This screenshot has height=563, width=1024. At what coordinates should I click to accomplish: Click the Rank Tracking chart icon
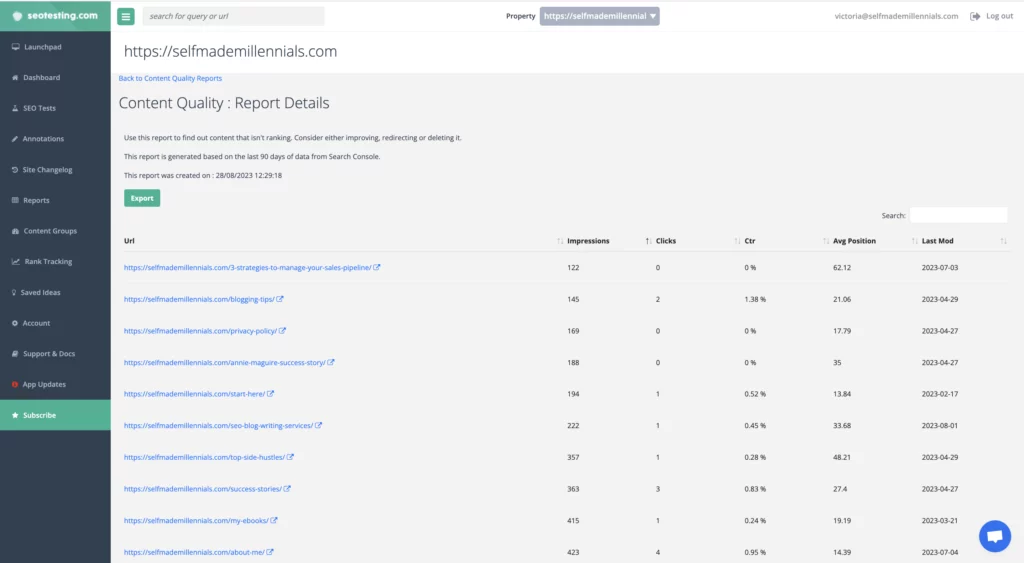(x=16, y=262)
